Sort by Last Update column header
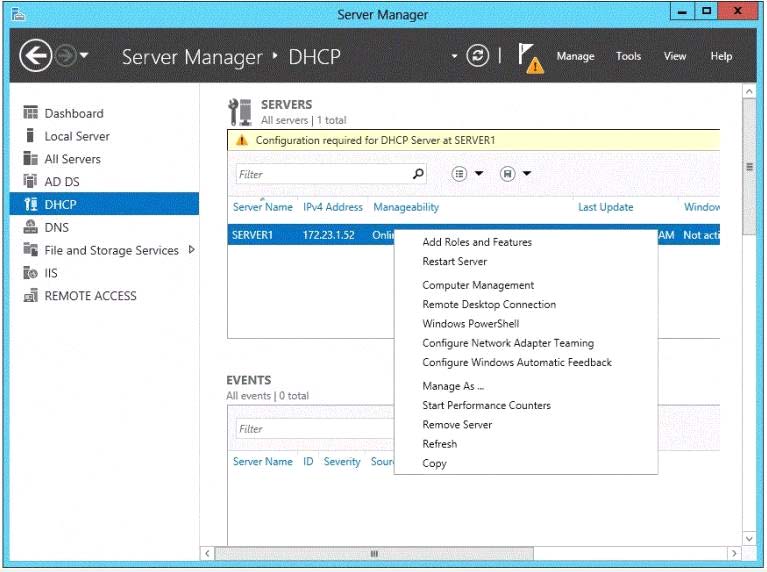 (605, 207)
